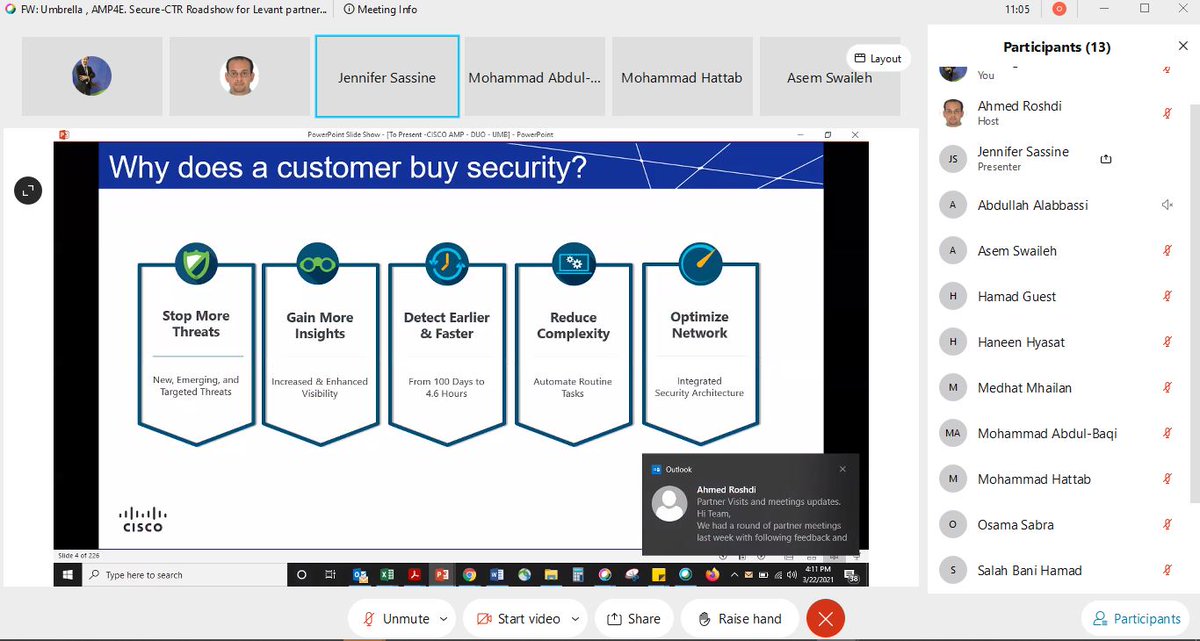Open Word from the shared taskbar
The width and height of the screenshot is (1200, 641).
pos(496,575)
